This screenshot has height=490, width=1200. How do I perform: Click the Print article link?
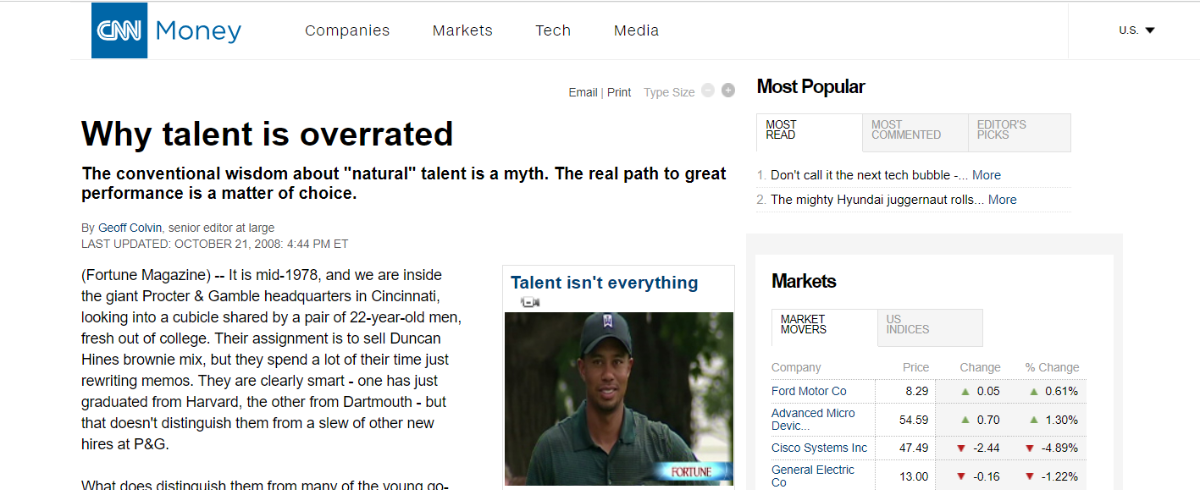(x=619, y=92)
